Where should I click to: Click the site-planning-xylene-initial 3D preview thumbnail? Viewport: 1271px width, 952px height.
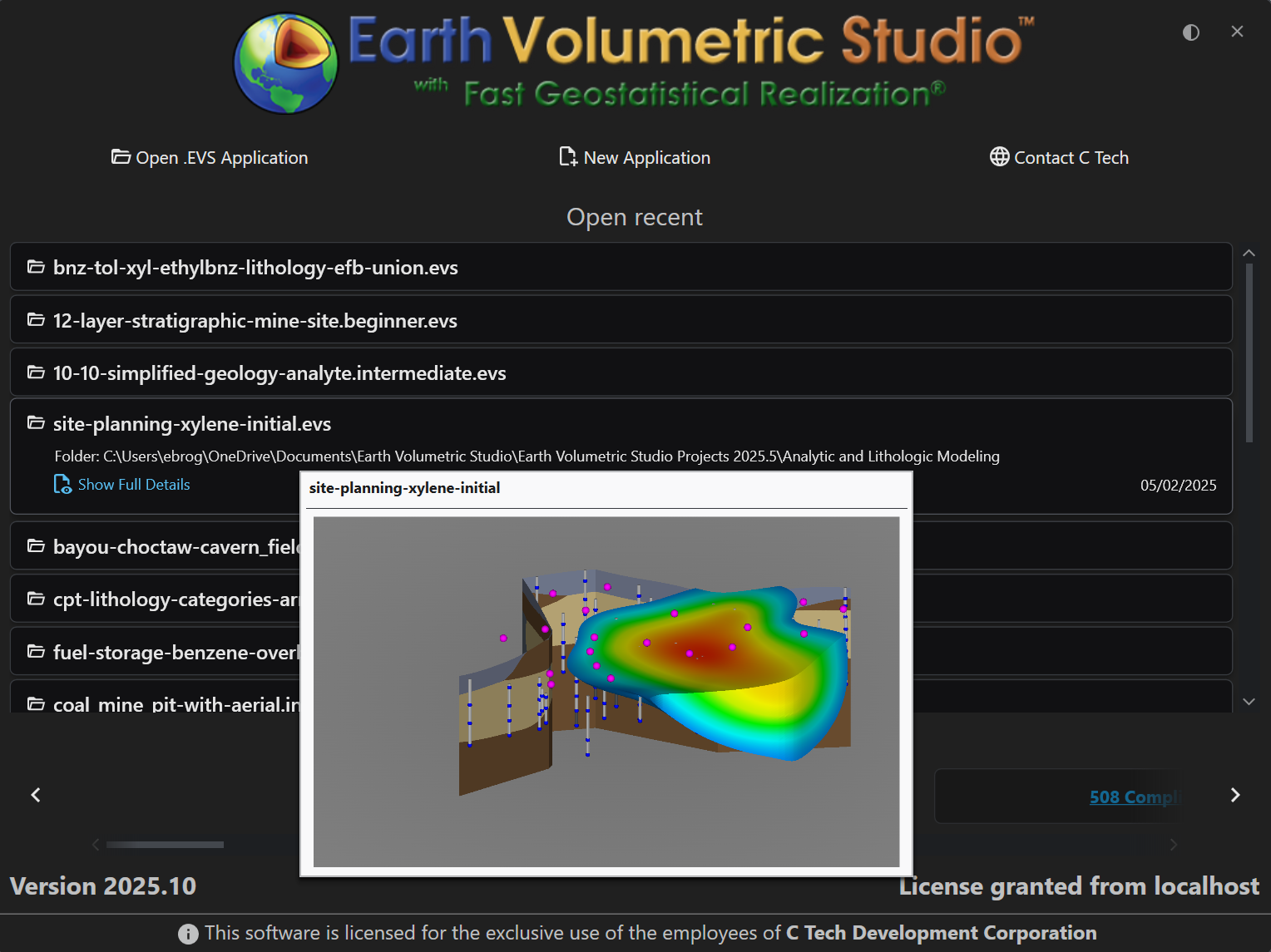click(606, 691)
